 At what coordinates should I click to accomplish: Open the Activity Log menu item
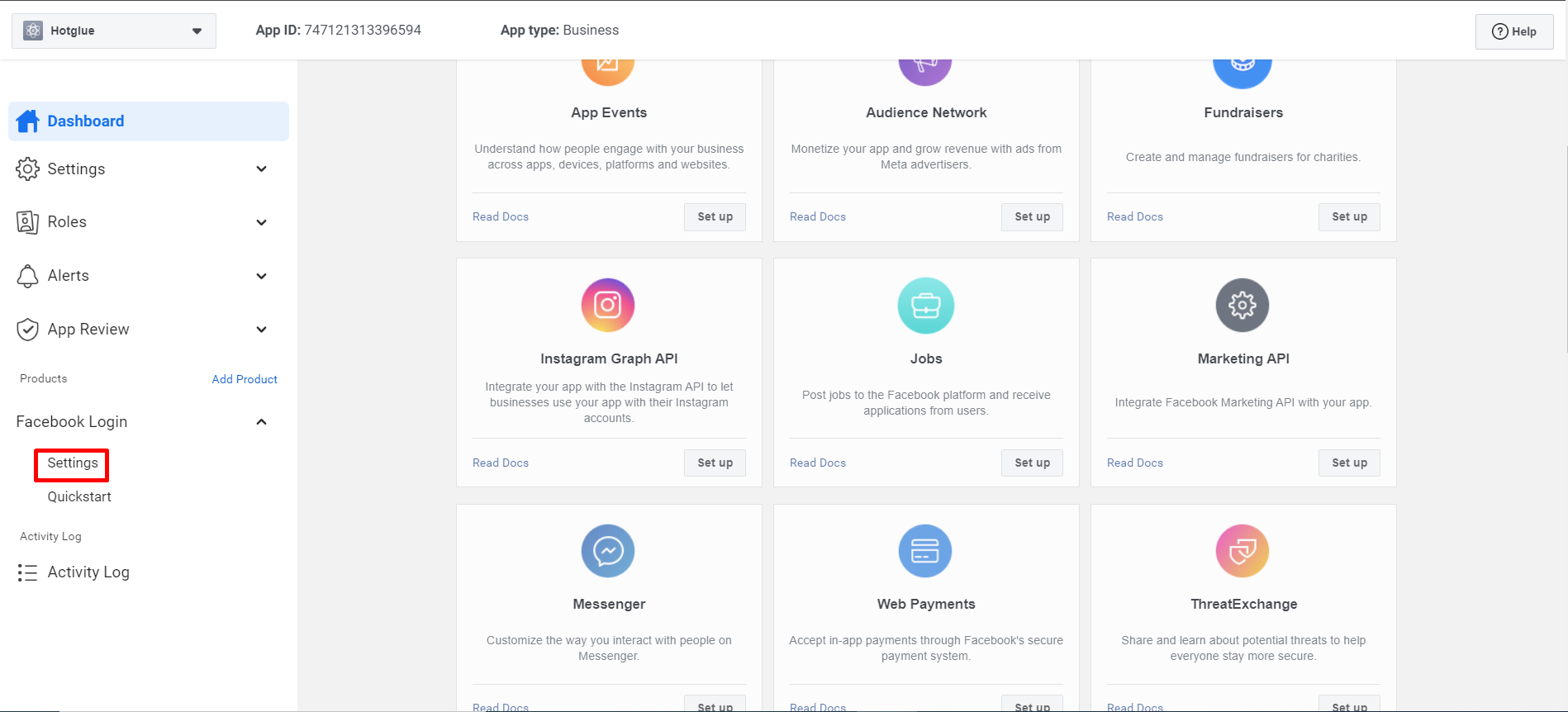click(x=88, y=572)
